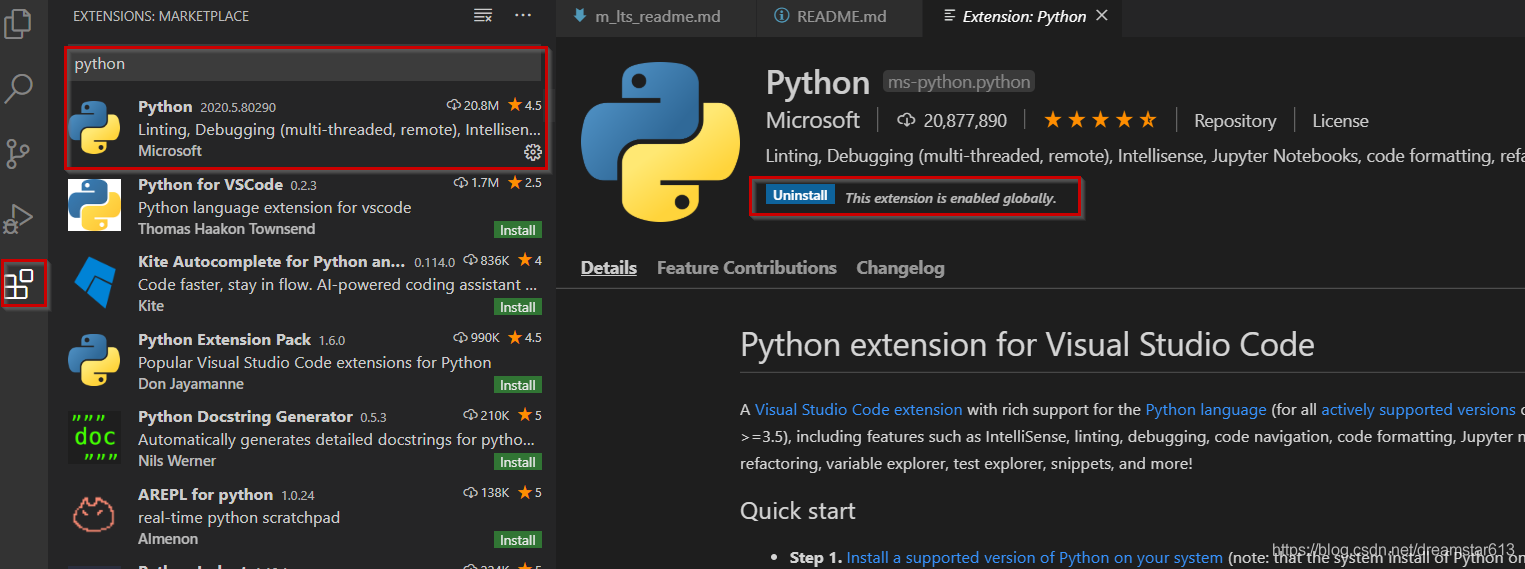Select Python Docstring Generator doc icon
Image resolution: width=1525 pixels, height=569 pixels.
pos(94,437)
